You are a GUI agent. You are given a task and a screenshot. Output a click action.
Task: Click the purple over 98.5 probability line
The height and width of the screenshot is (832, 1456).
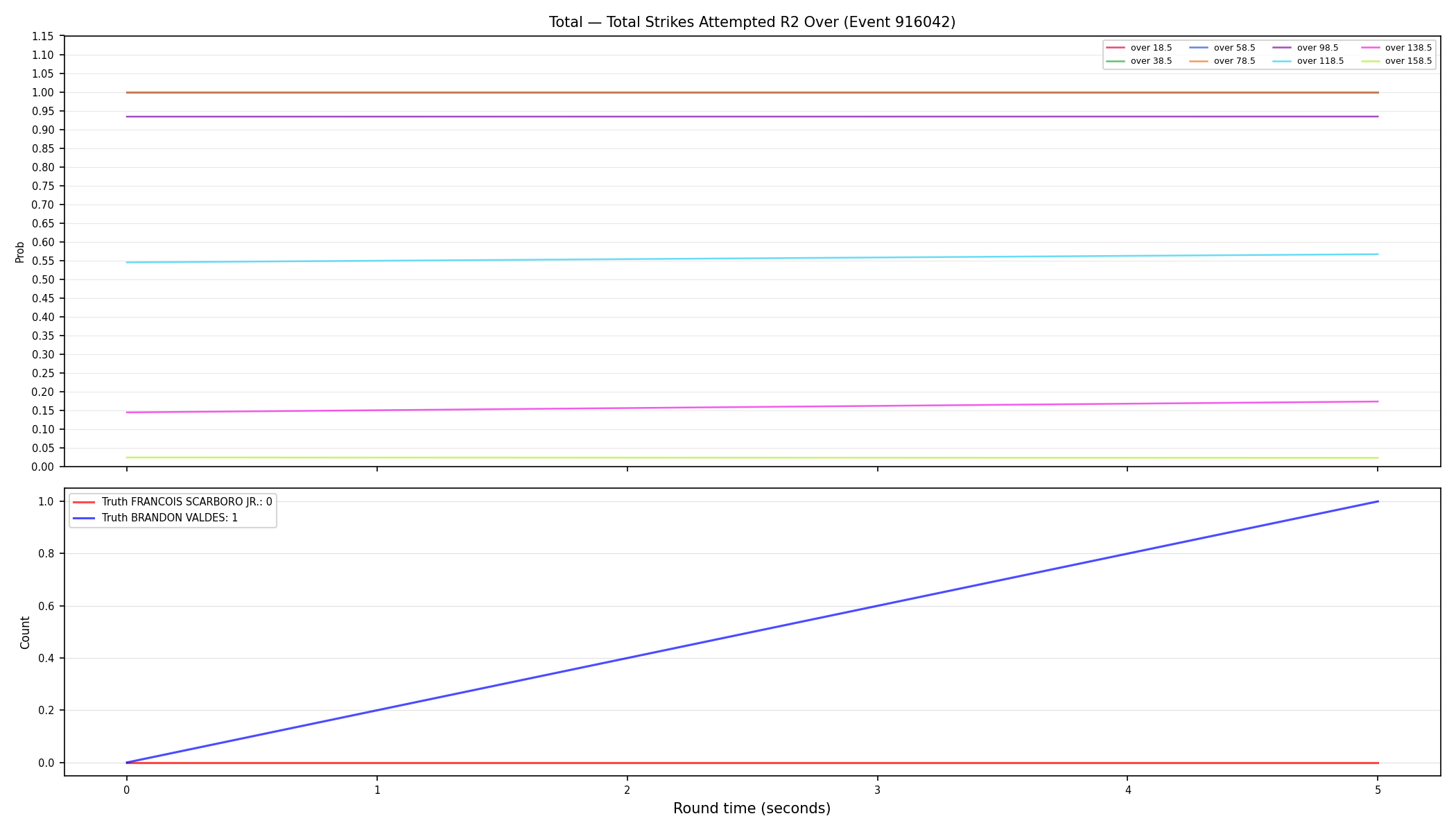(752, 116)
